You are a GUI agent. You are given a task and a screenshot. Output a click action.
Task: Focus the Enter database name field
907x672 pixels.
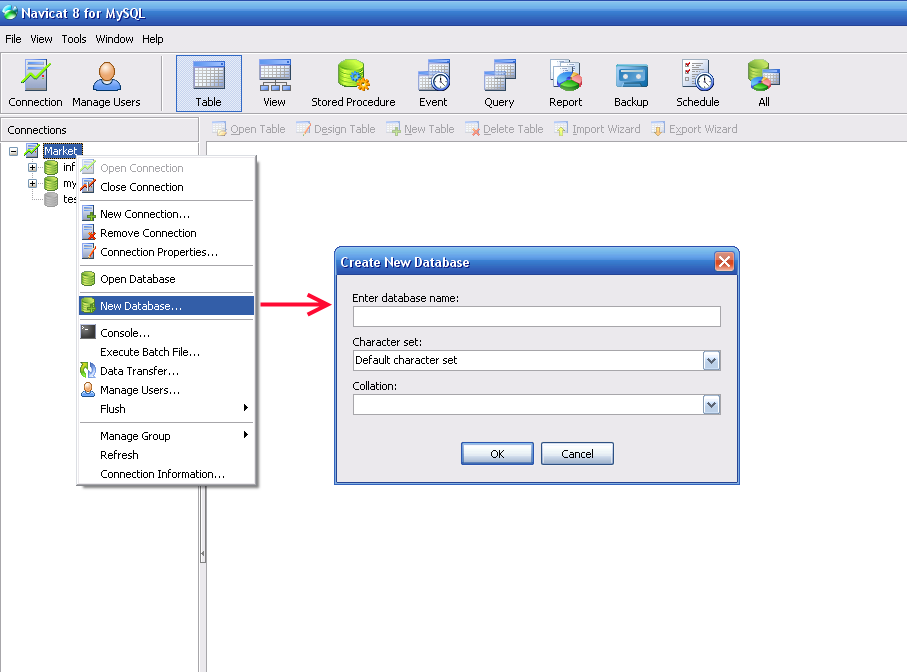click(x=537, y=316)
